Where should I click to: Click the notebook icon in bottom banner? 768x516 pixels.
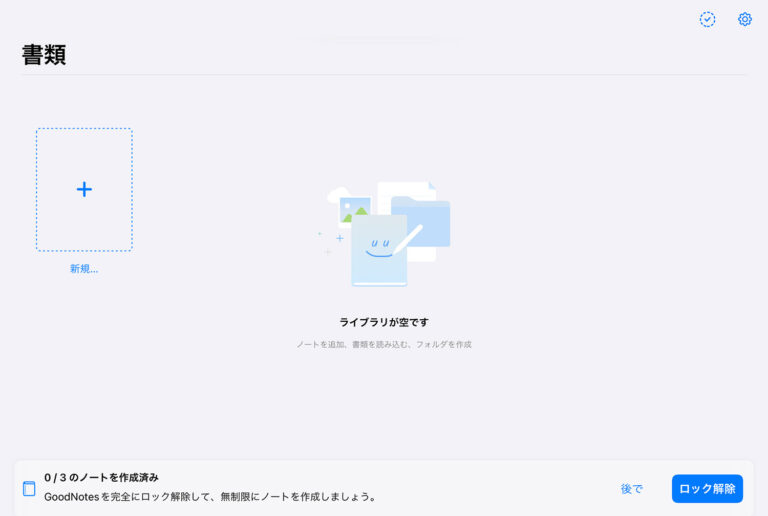point(29,489)
